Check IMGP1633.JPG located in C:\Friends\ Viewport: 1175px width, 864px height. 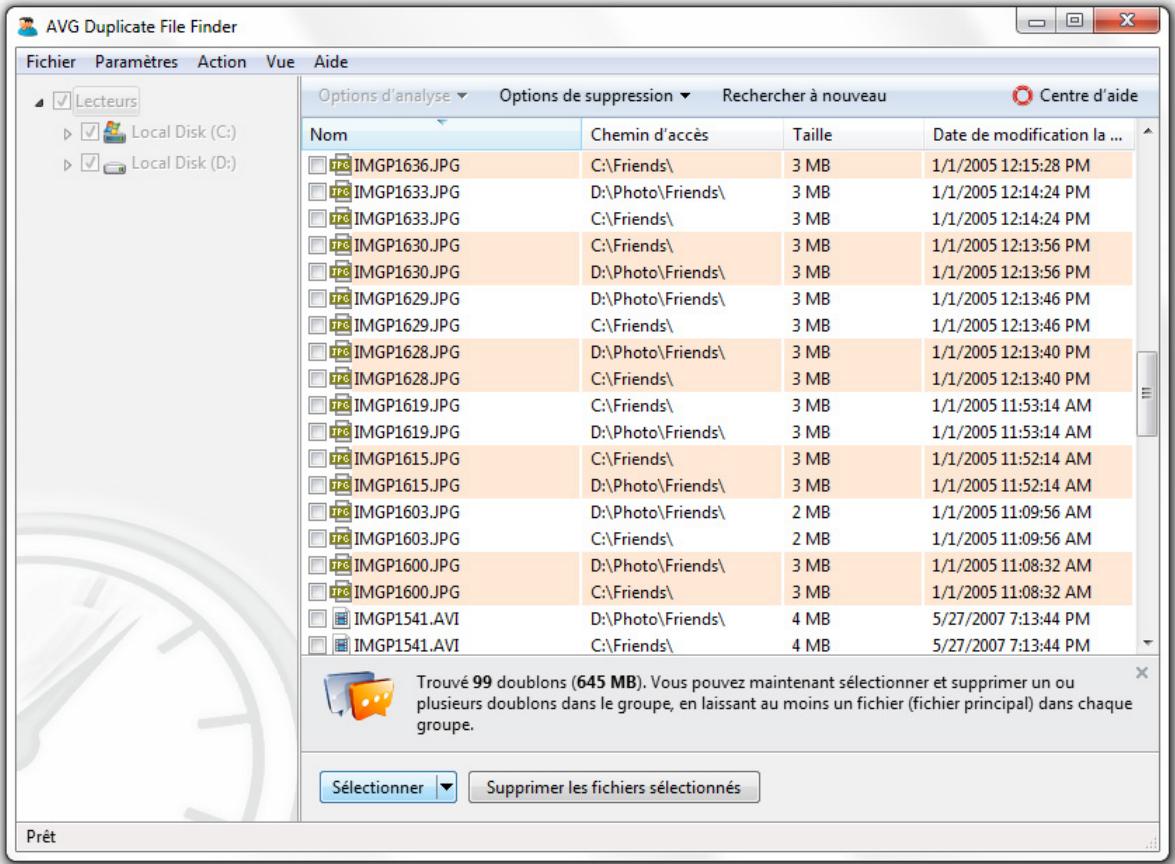(317, 219)
